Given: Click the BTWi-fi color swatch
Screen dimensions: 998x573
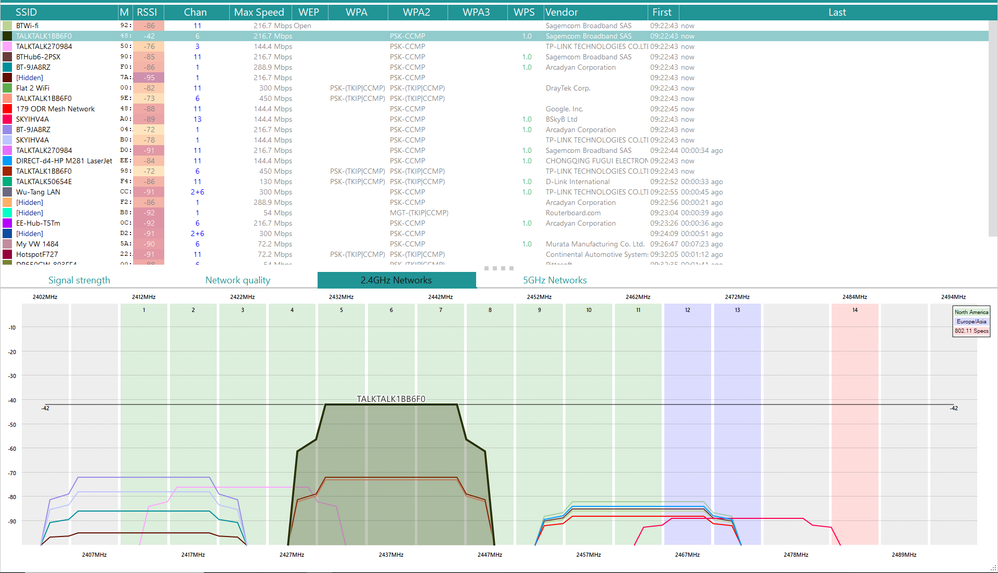Looking at the screenshot, I should (7, 26).
